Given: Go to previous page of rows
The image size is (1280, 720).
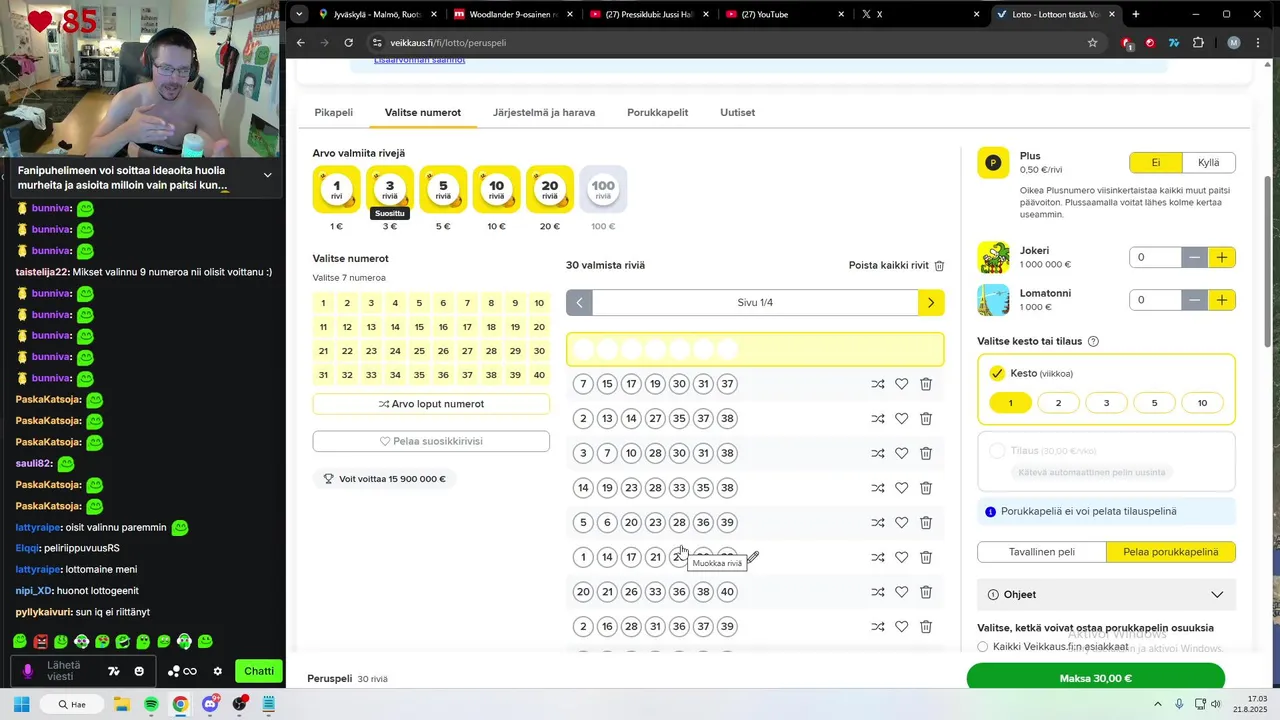Looking at the screenshot, I should pos(579,303).
